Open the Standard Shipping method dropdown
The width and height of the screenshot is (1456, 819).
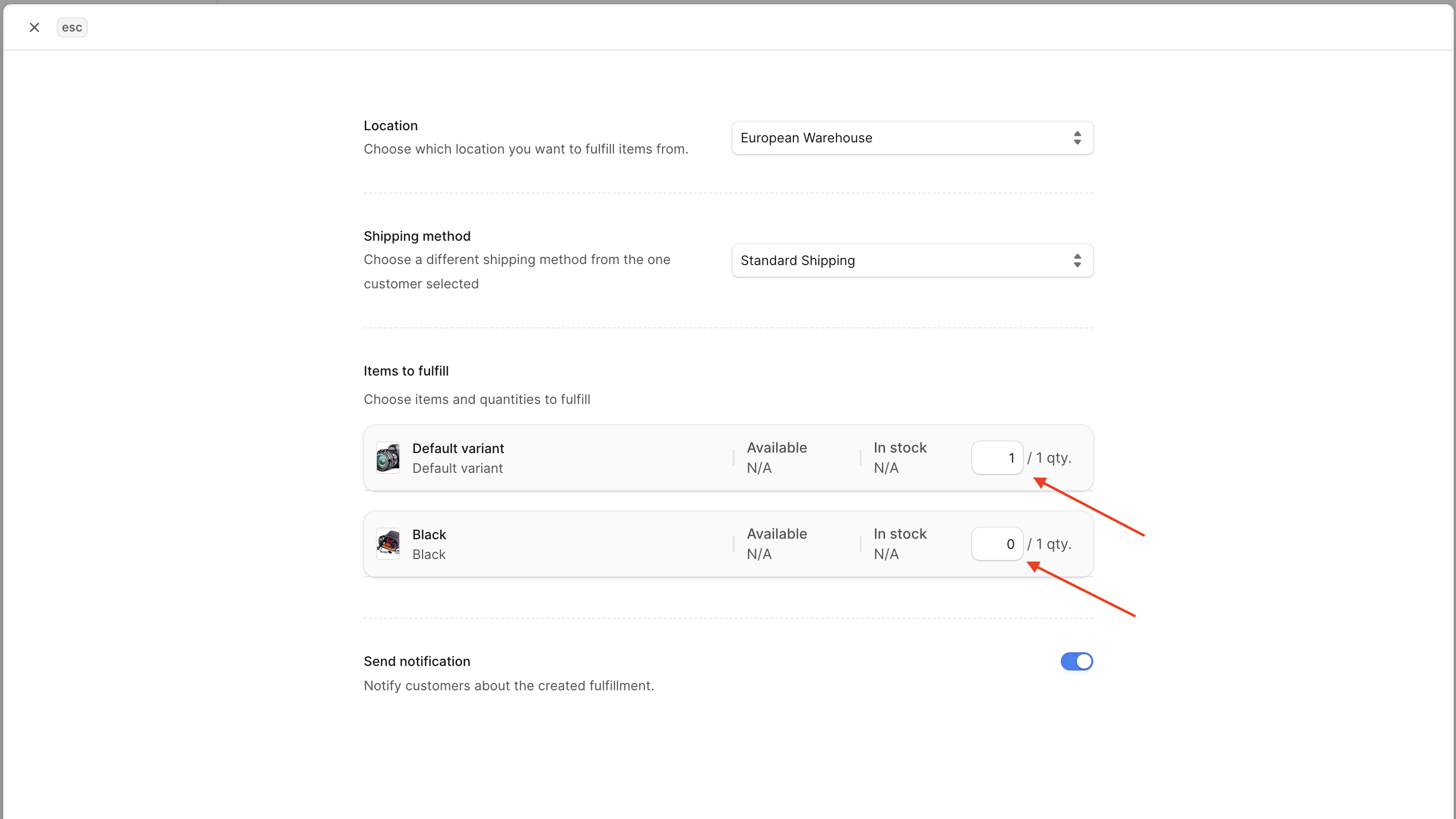(904, 260)
